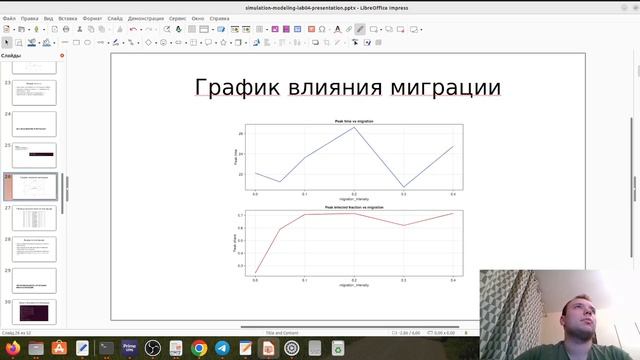
Task: Open the Правка menu
Action: coord(29,19)
